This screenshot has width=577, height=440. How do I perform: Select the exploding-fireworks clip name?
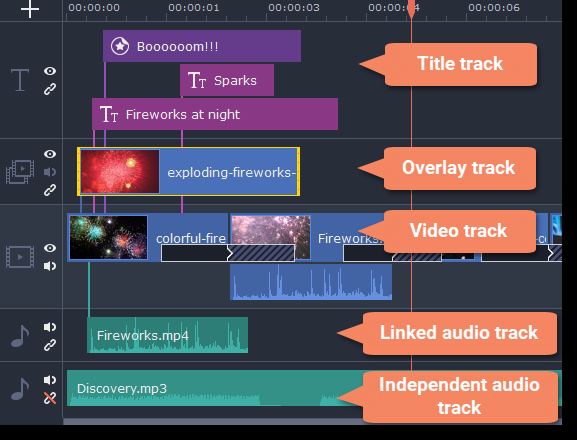pos(231,173)
